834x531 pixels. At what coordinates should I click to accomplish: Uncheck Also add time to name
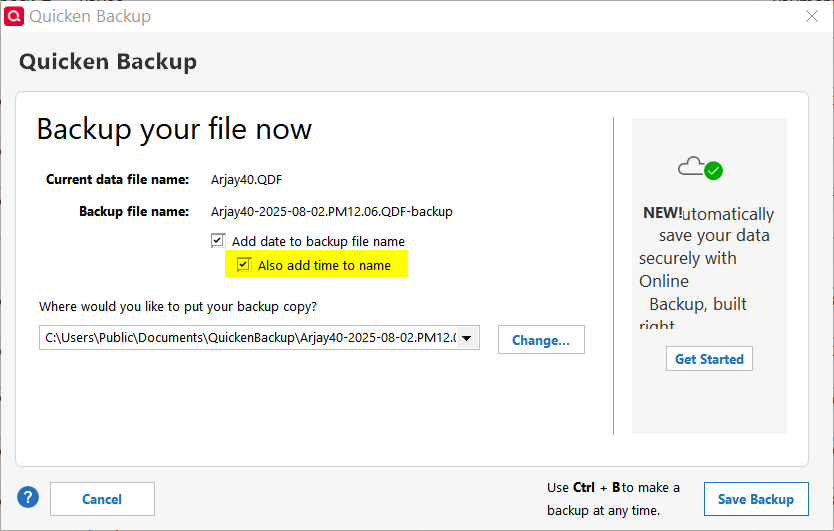point(244,264)
